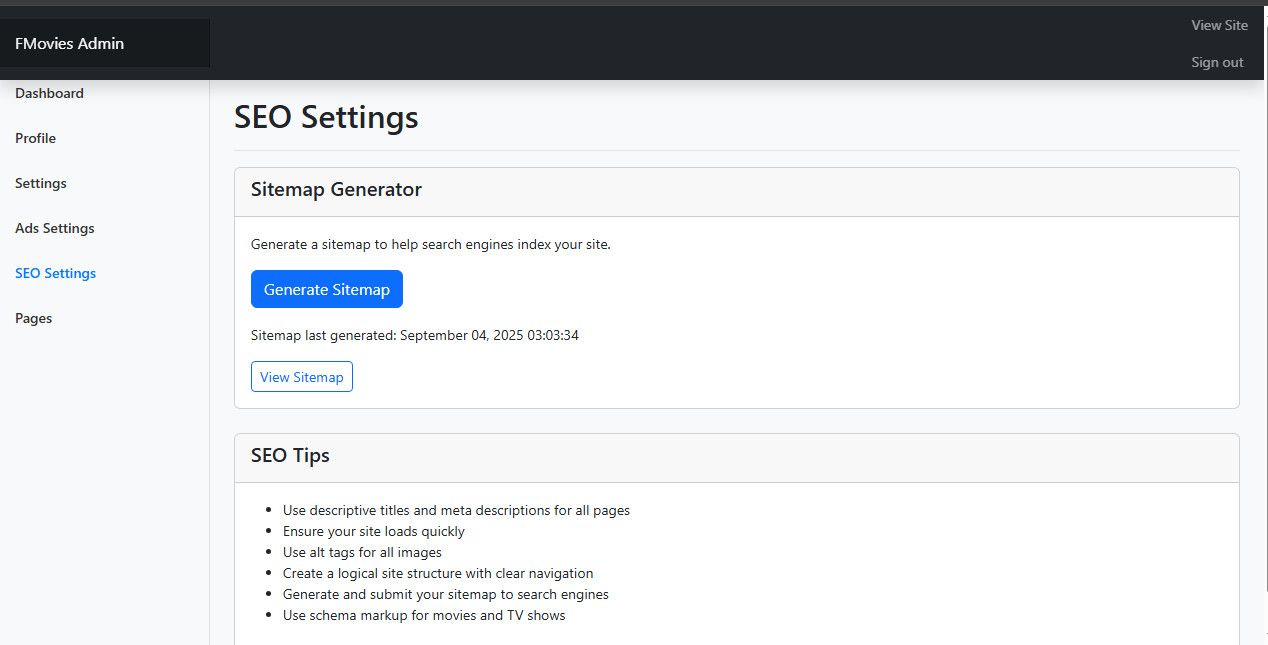Click the tip about logical site structure
1268x645 pixels.
pyautogui.click(x=438, y=573)
